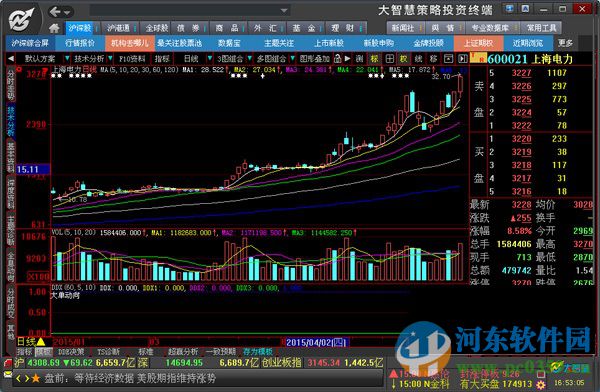Screen dimensions: 600x392
Task: Expand the 更多 menu
Action: [565, 43]
